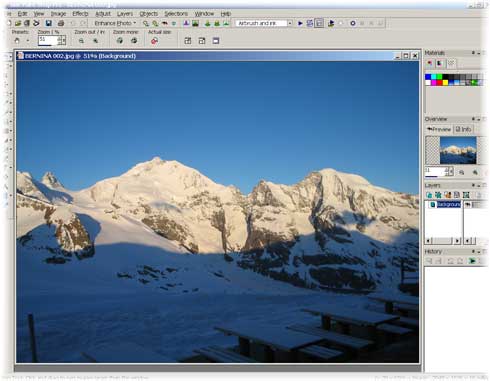Switch to the Info tab in the Overview panel
This screenshot has height=381, width=490.
463,129
